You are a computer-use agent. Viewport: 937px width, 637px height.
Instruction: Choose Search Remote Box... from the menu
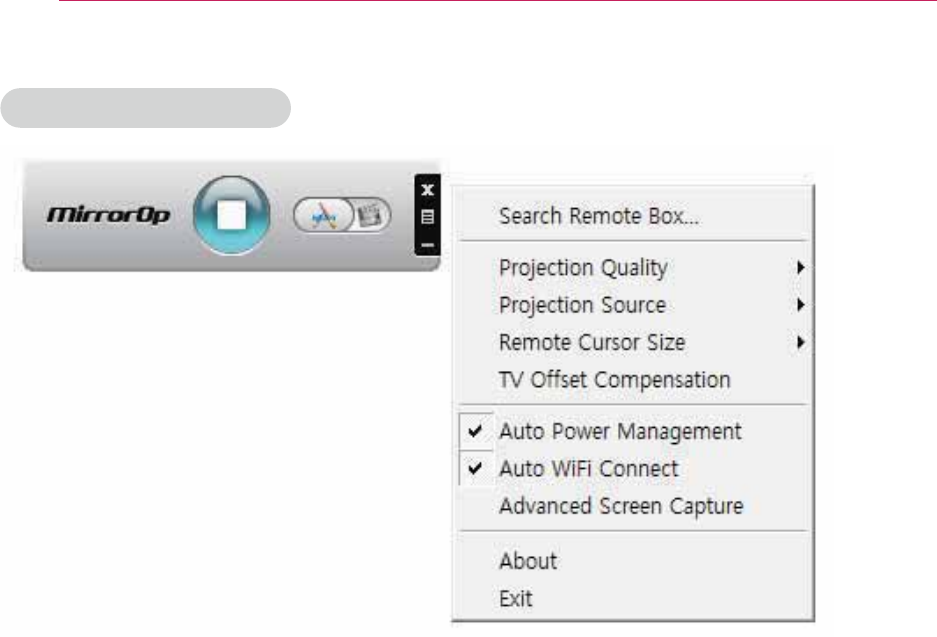(x=598, y=215)
